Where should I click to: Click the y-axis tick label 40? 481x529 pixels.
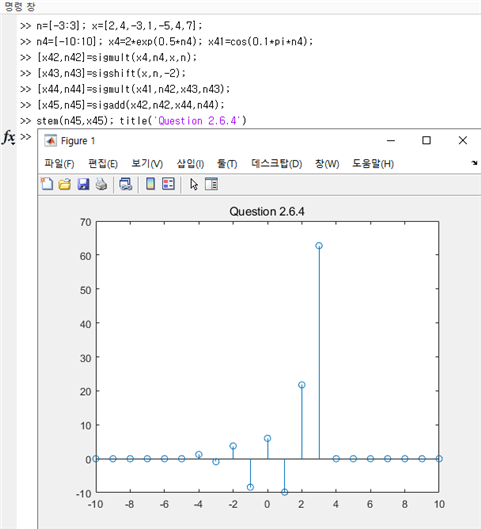[85, 324]
